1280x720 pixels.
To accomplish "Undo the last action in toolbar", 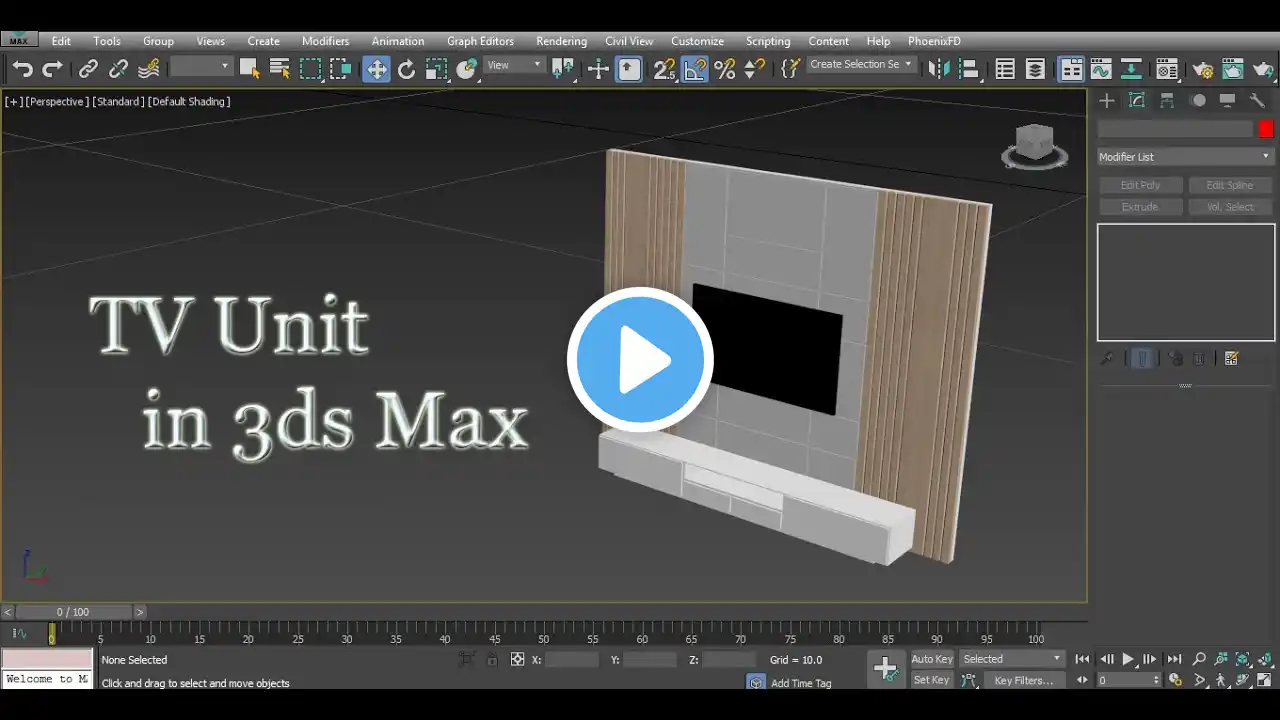I will click(22, 69).
